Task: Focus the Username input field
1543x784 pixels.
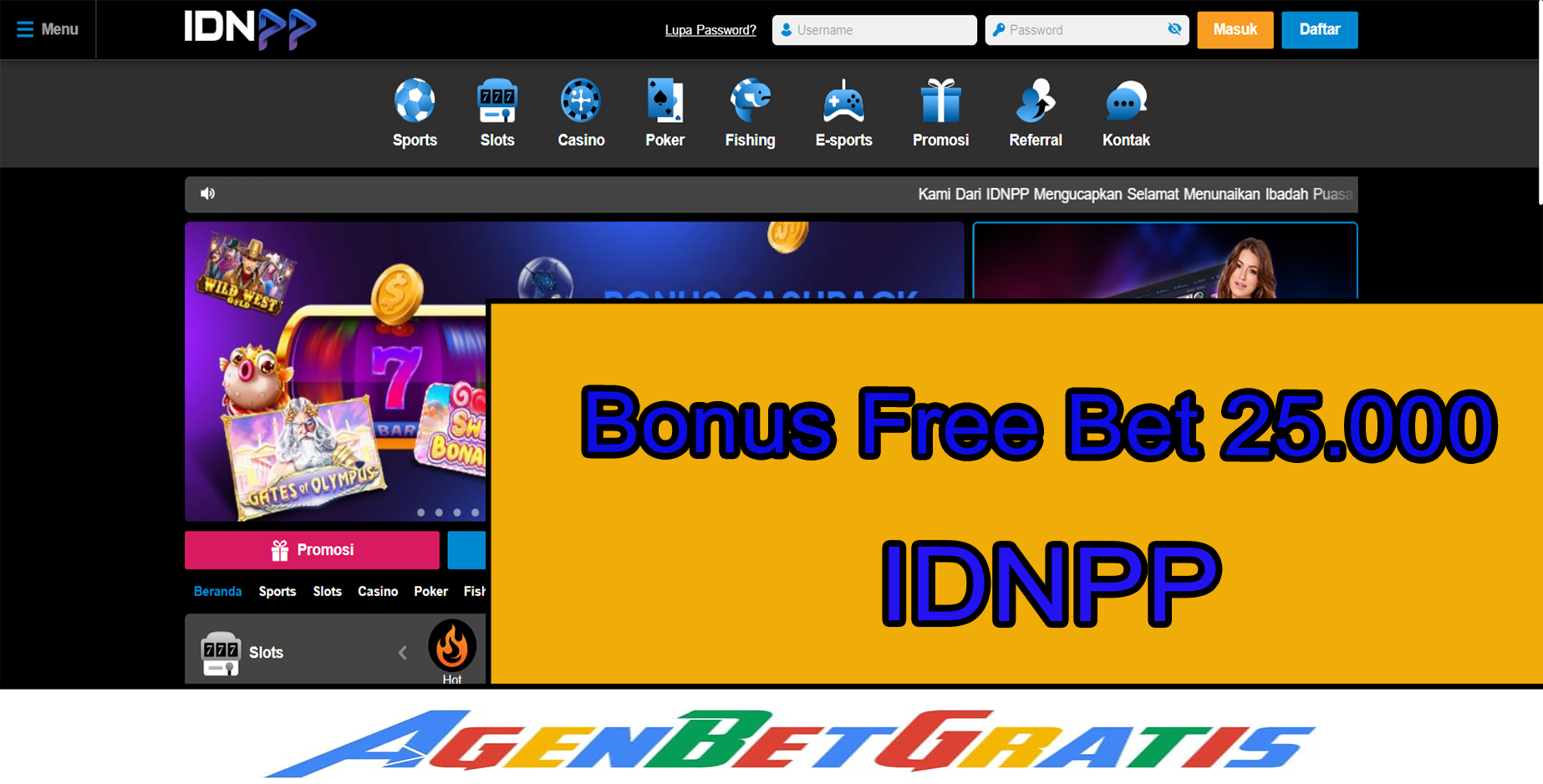Action: pos(874,30)
